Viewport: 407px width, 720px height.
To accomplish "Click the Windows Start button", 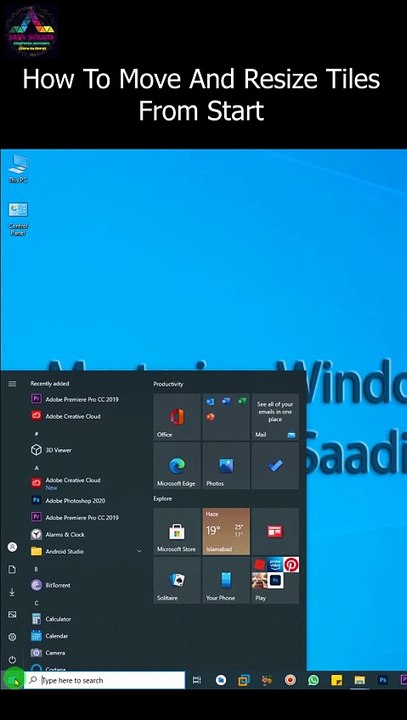I will pyautogui.click(x=12, y=680).
